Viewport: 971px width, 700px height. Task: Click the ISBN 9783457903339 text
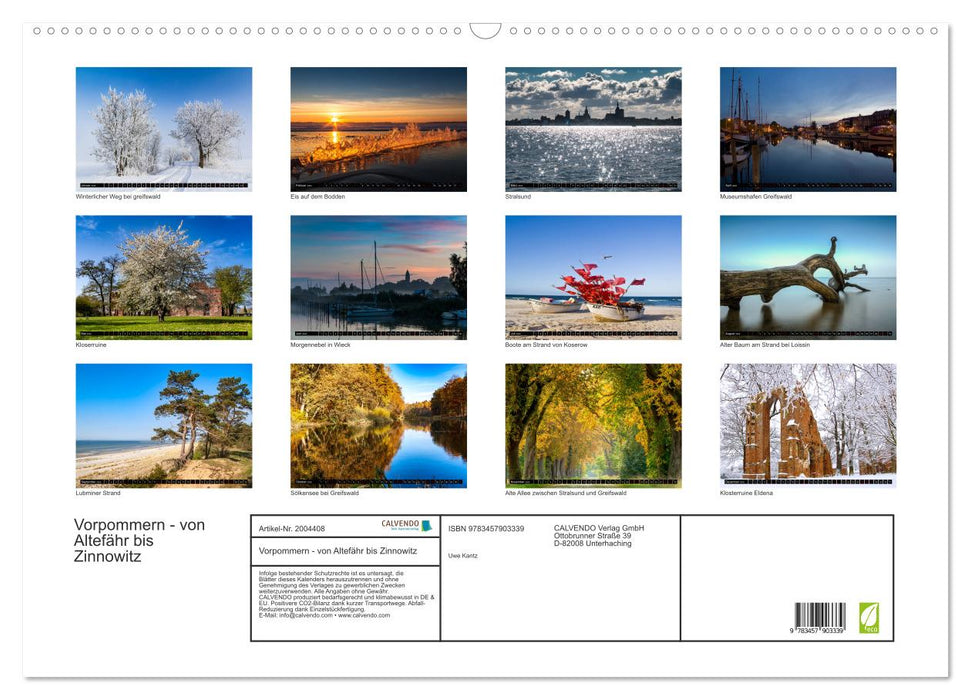click(486, 528)
